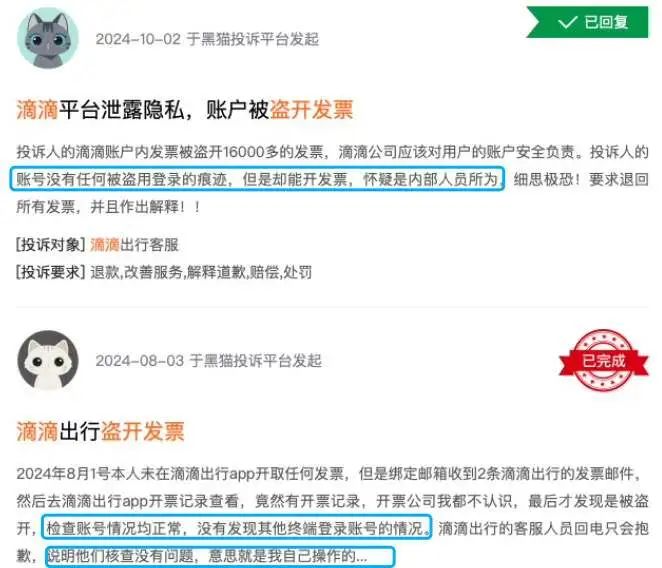Click the checkmark in the 已回复 badge
Screen dimensions: 662x568
pyautogui.click(x=567, y=22)
